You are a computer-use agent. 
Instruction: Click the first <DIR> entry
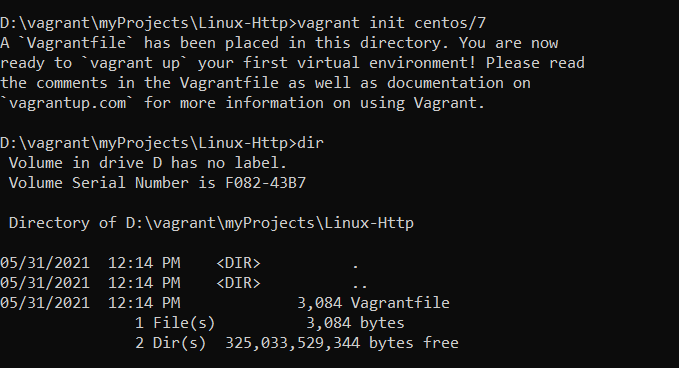(x=238, y=263)
